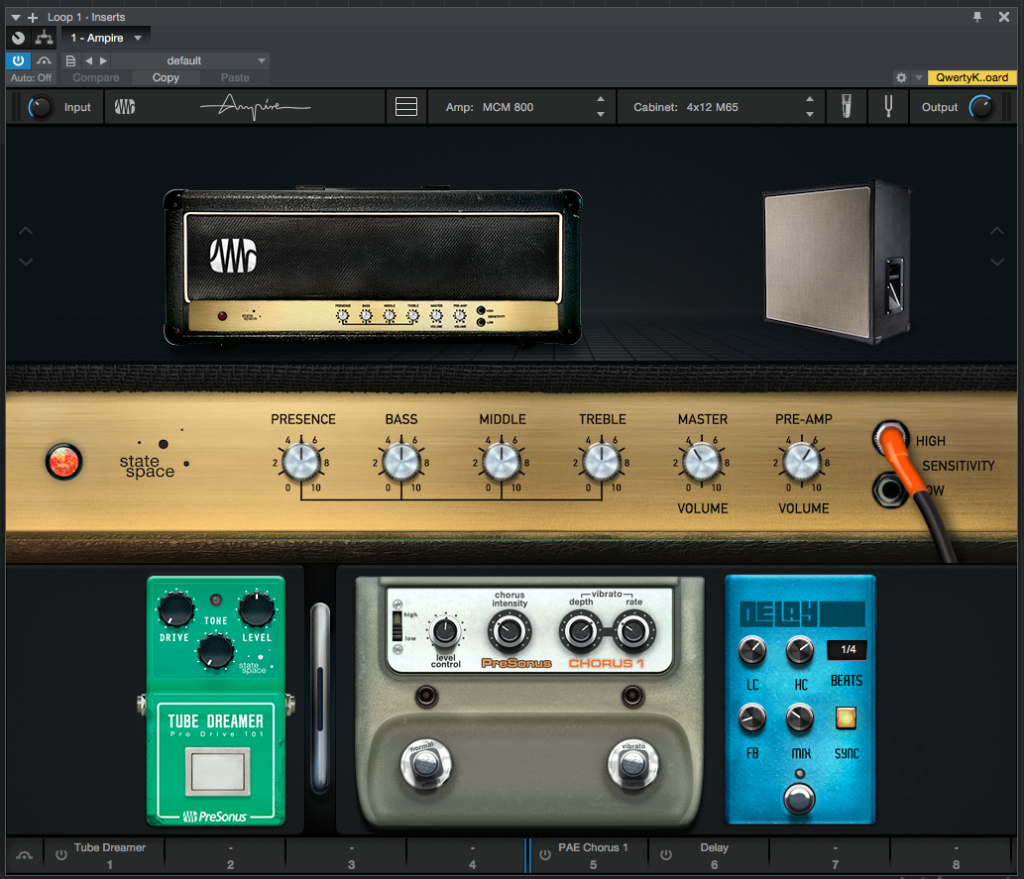Click the Delay FB knob
Viewport: 1024px width, 879px height.
pos(752,718)
